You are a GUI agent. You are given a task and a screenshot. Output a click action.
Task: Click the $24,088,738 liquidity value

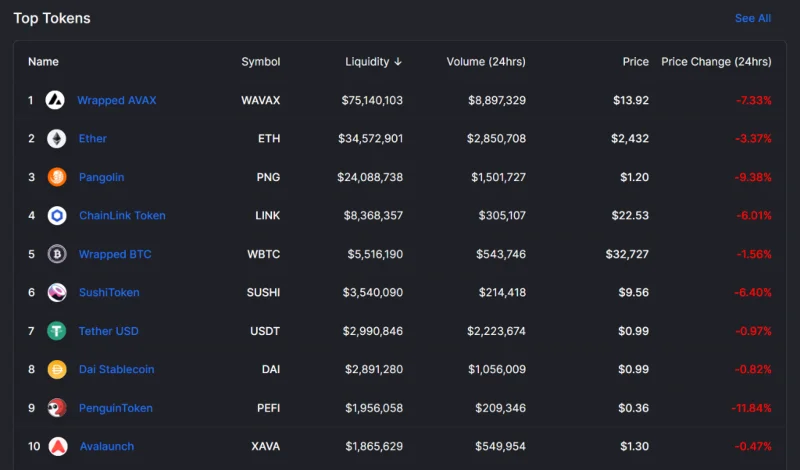point(370,177)
